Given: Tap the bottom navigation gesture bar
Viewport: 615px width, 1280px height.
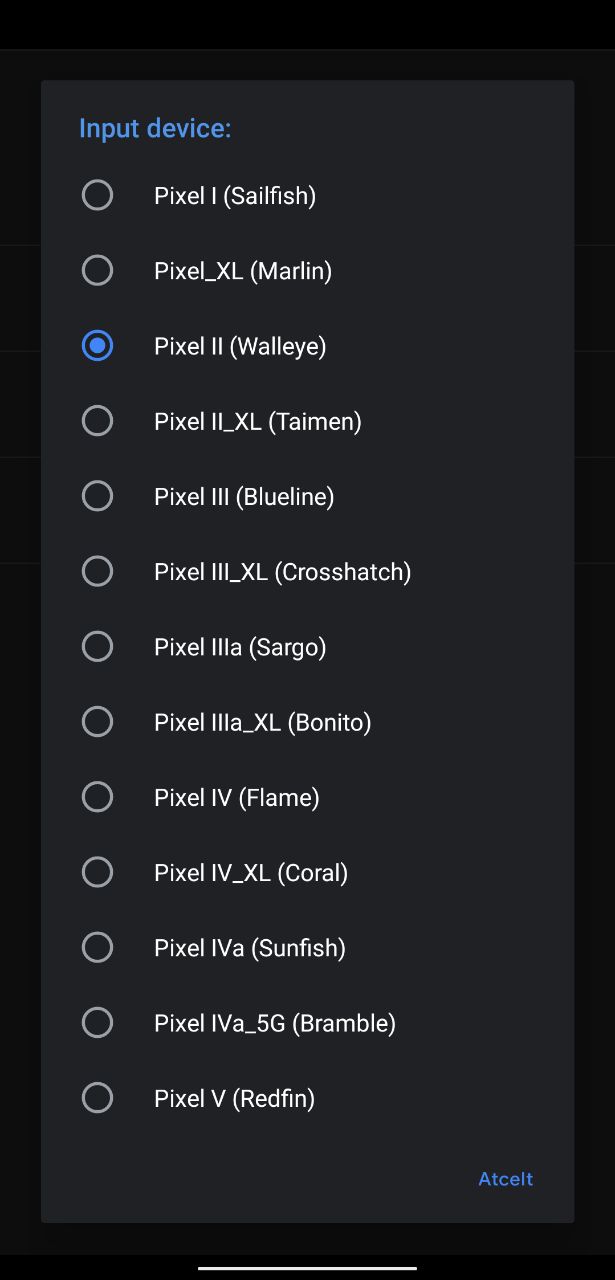Looking at the screenshot, I should tap(307, 1268).
